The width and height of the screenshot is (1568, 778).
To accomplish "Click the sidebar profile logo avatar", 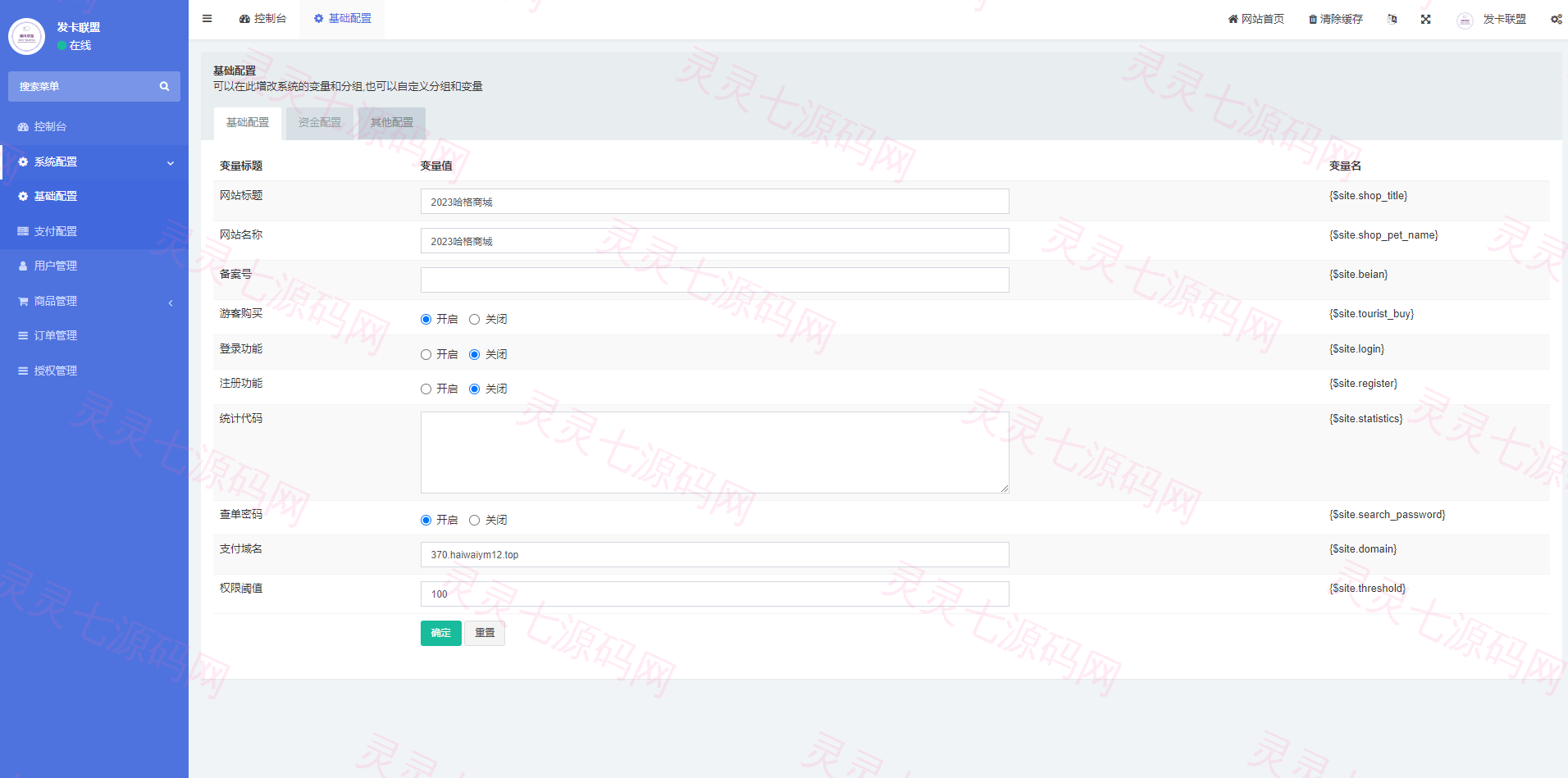I will pyautogui.click(x=26, y=36).
